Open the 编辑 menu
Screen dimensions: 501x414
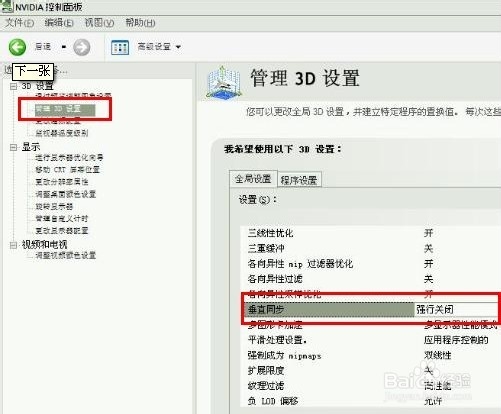59,23
